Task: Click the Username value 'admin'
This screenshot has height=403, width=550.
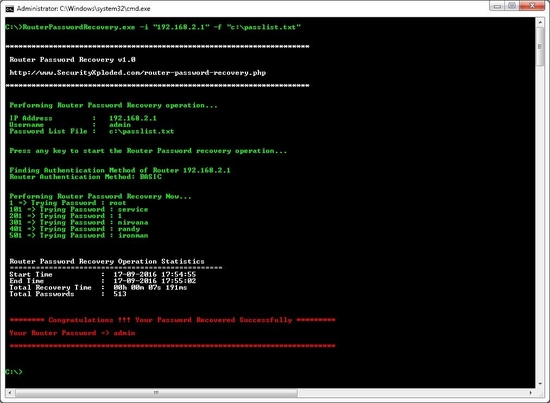Action: [x=120, y=125]
